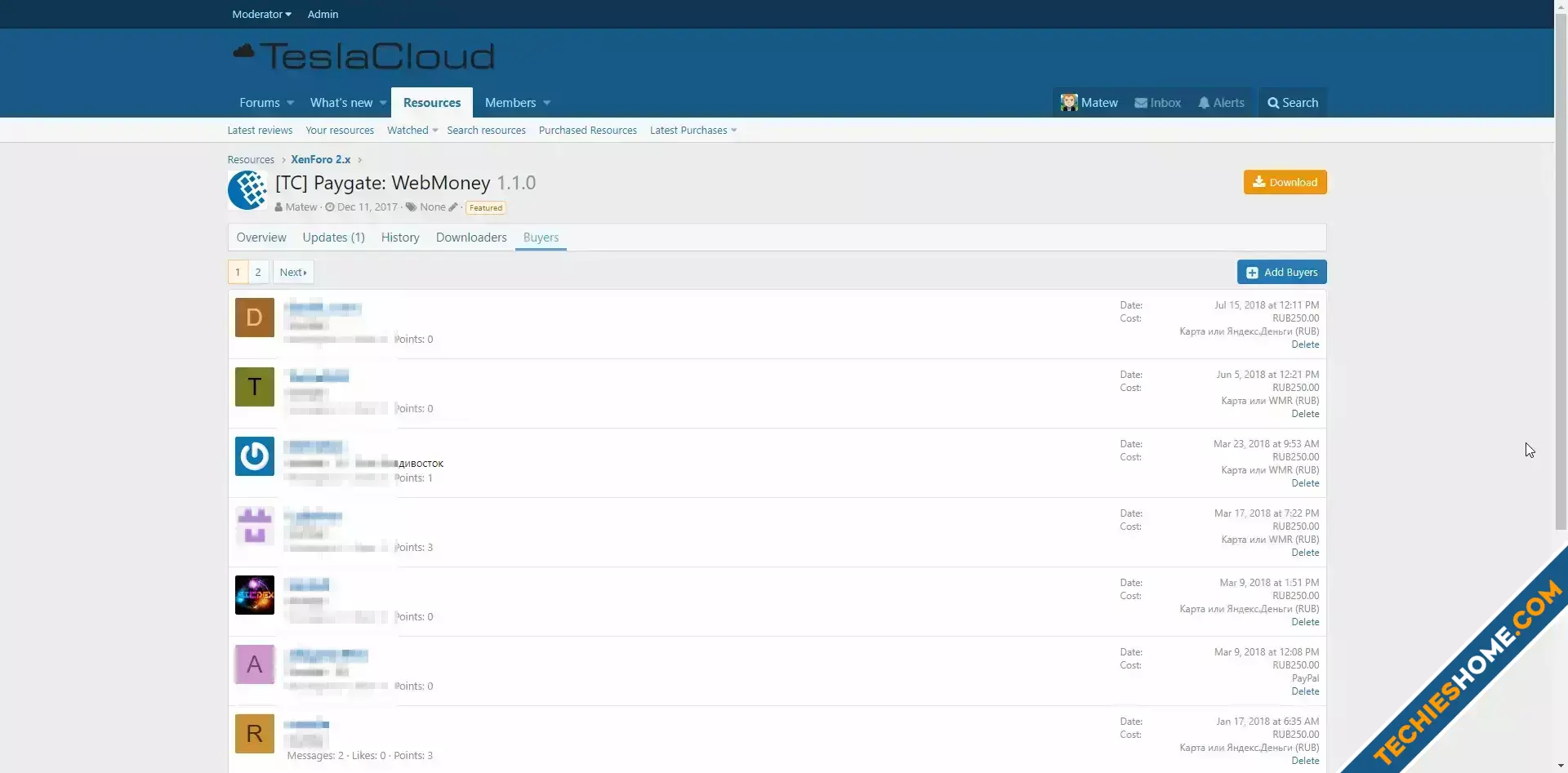Expand the Members menu arrow
1568x773 pixels.
tap(546, 103)
